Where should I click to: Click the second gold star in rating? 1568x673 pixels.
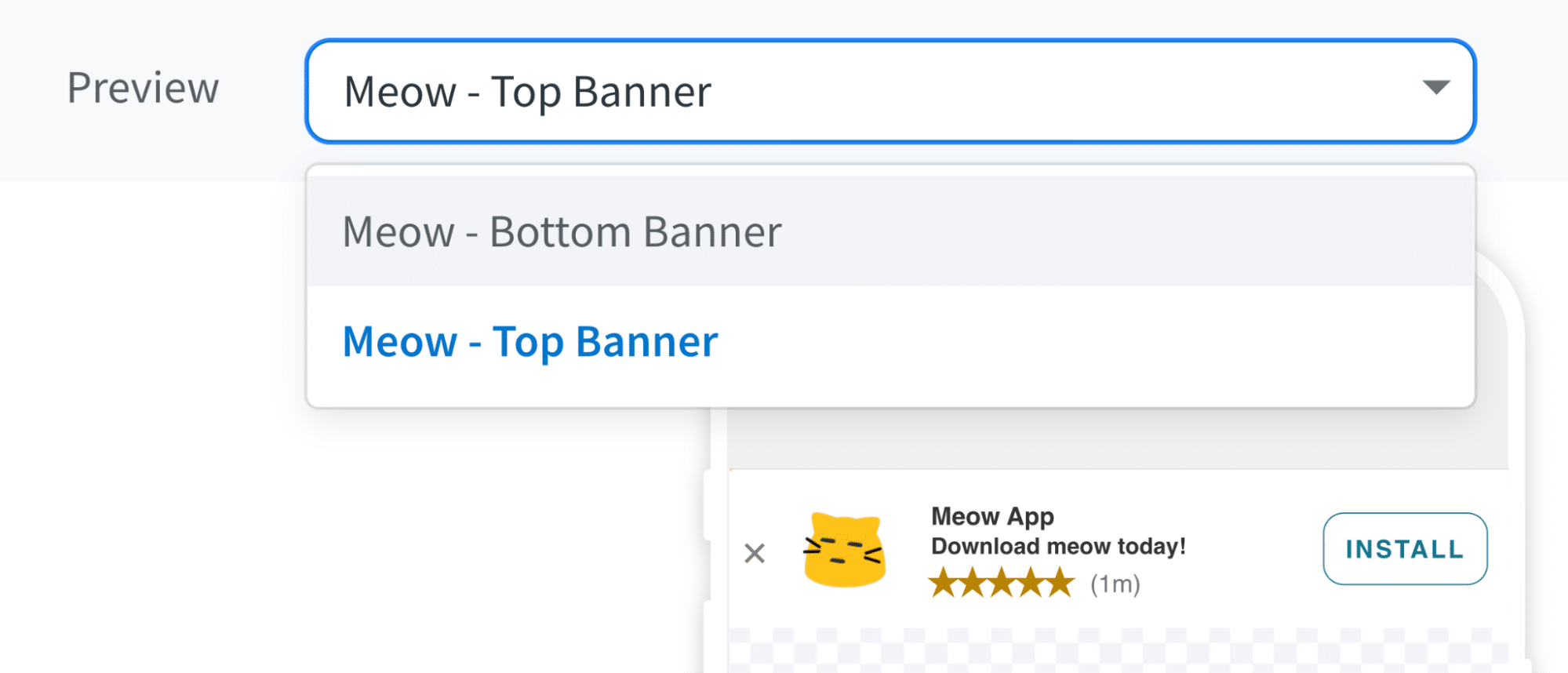pos(973,584)
